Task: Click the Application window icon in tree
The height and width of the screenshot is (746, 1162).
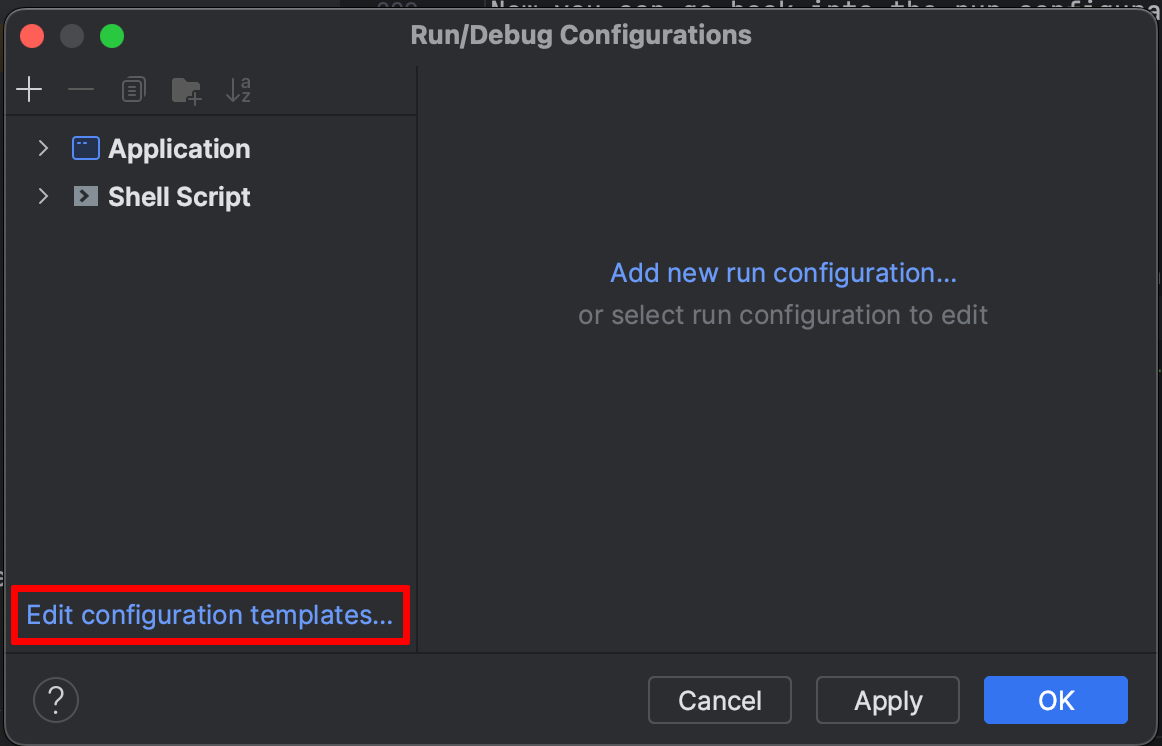Action: click(86, 149)
